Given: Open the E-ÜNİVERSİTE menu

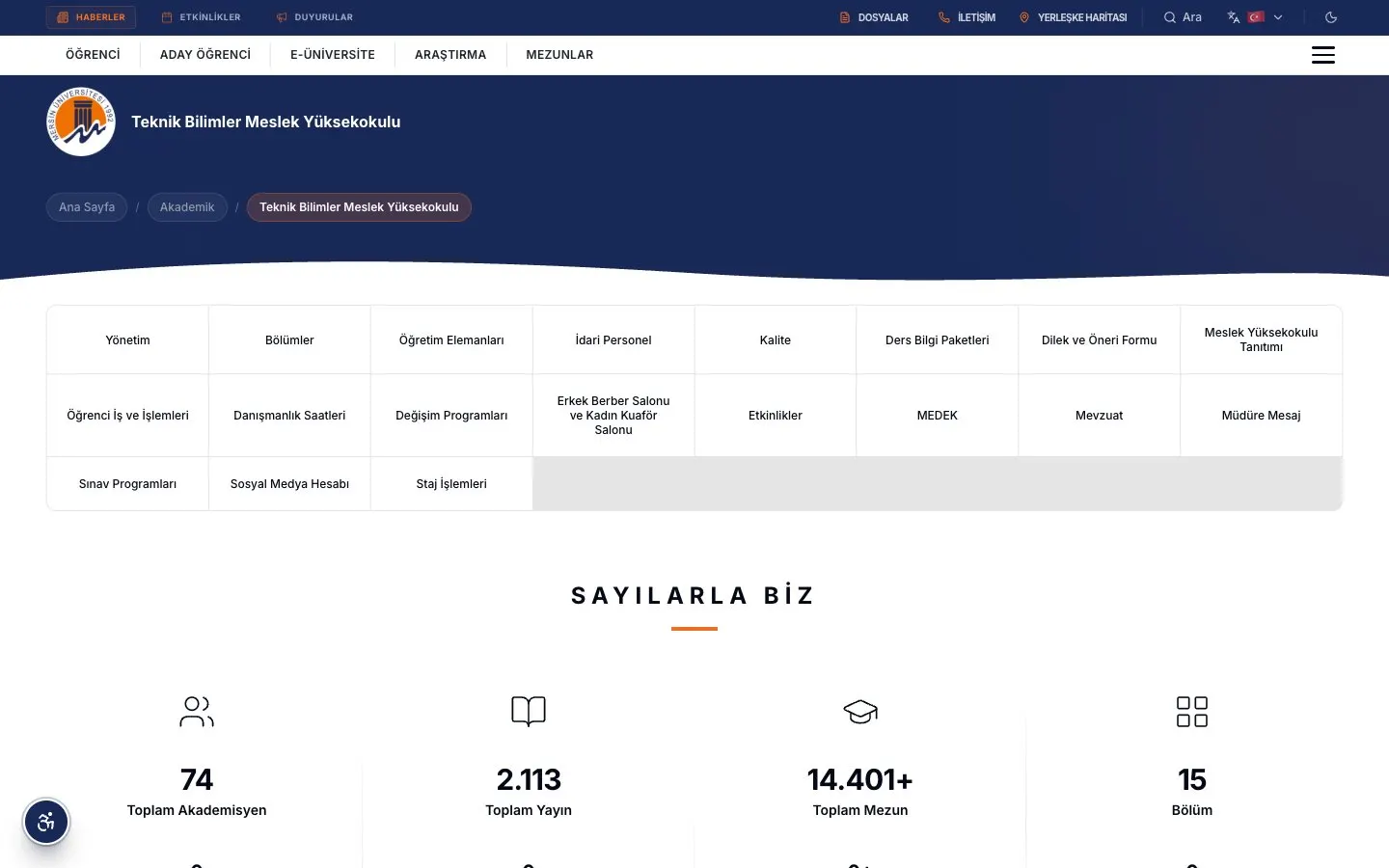Looking at the screenshot, I should point(333,55).
